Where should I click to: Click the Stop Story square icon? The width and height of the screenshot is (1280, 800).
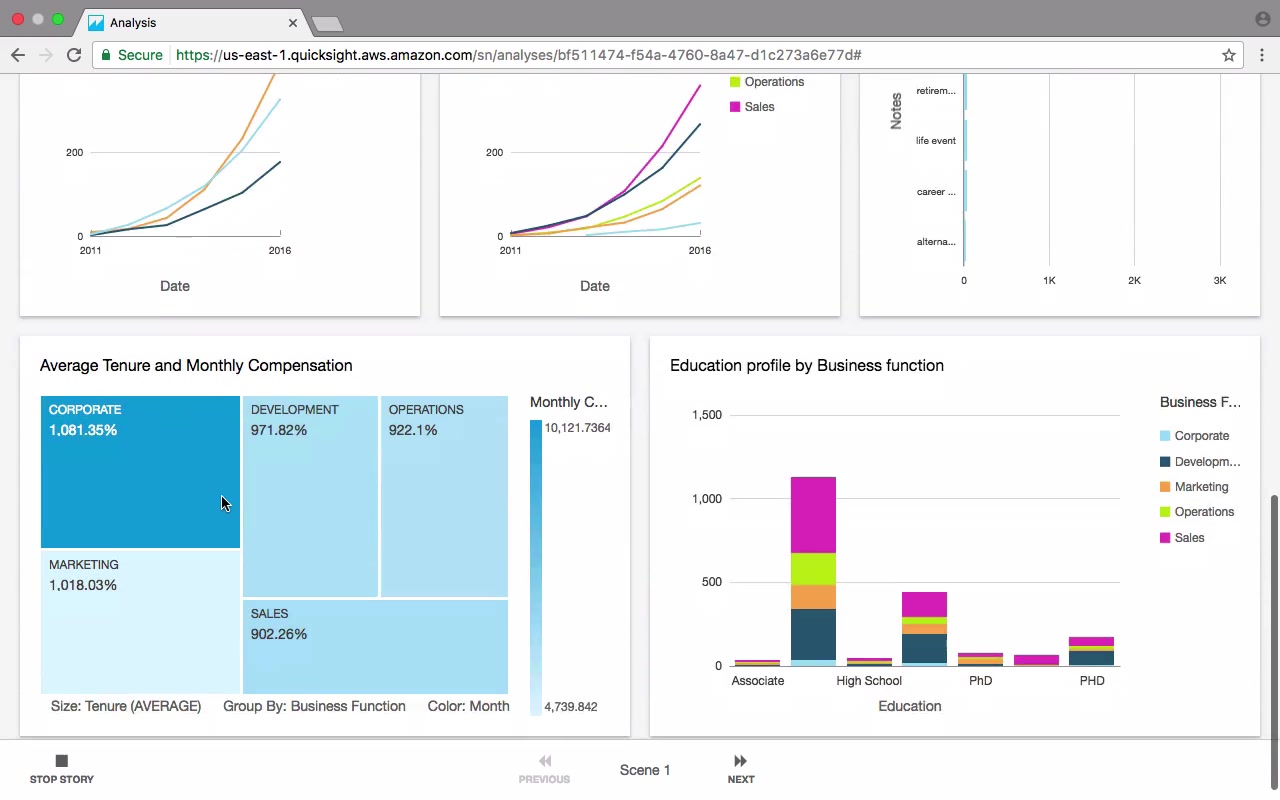(x=61, y=761)
